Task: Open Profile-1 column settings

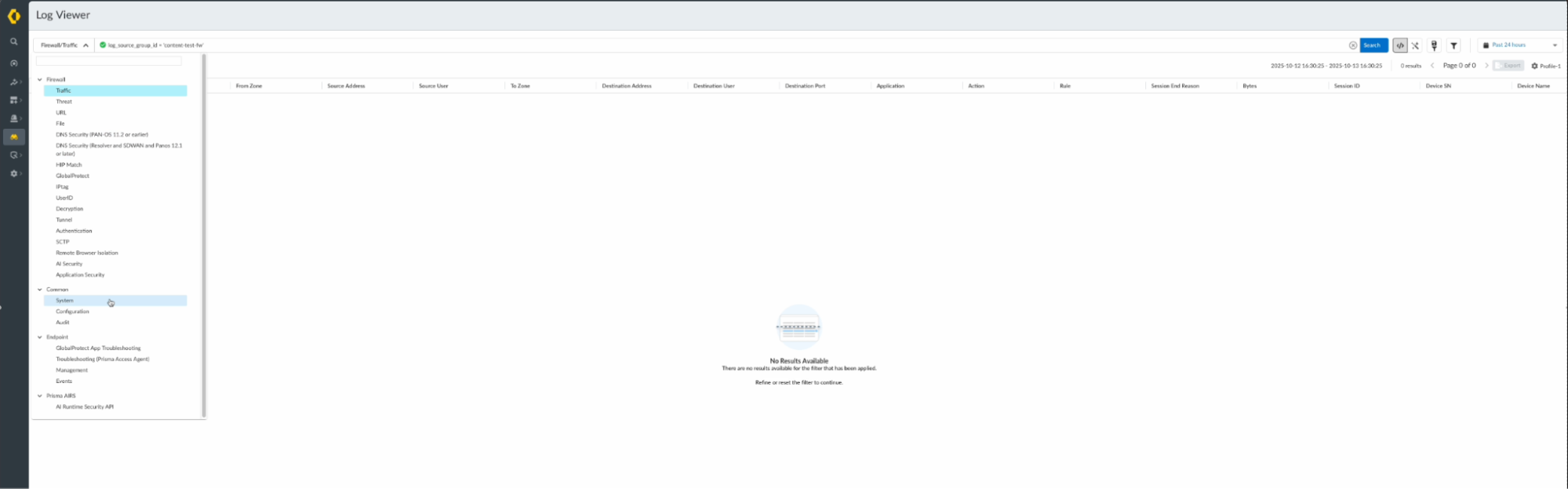Action: [1545, 66]
